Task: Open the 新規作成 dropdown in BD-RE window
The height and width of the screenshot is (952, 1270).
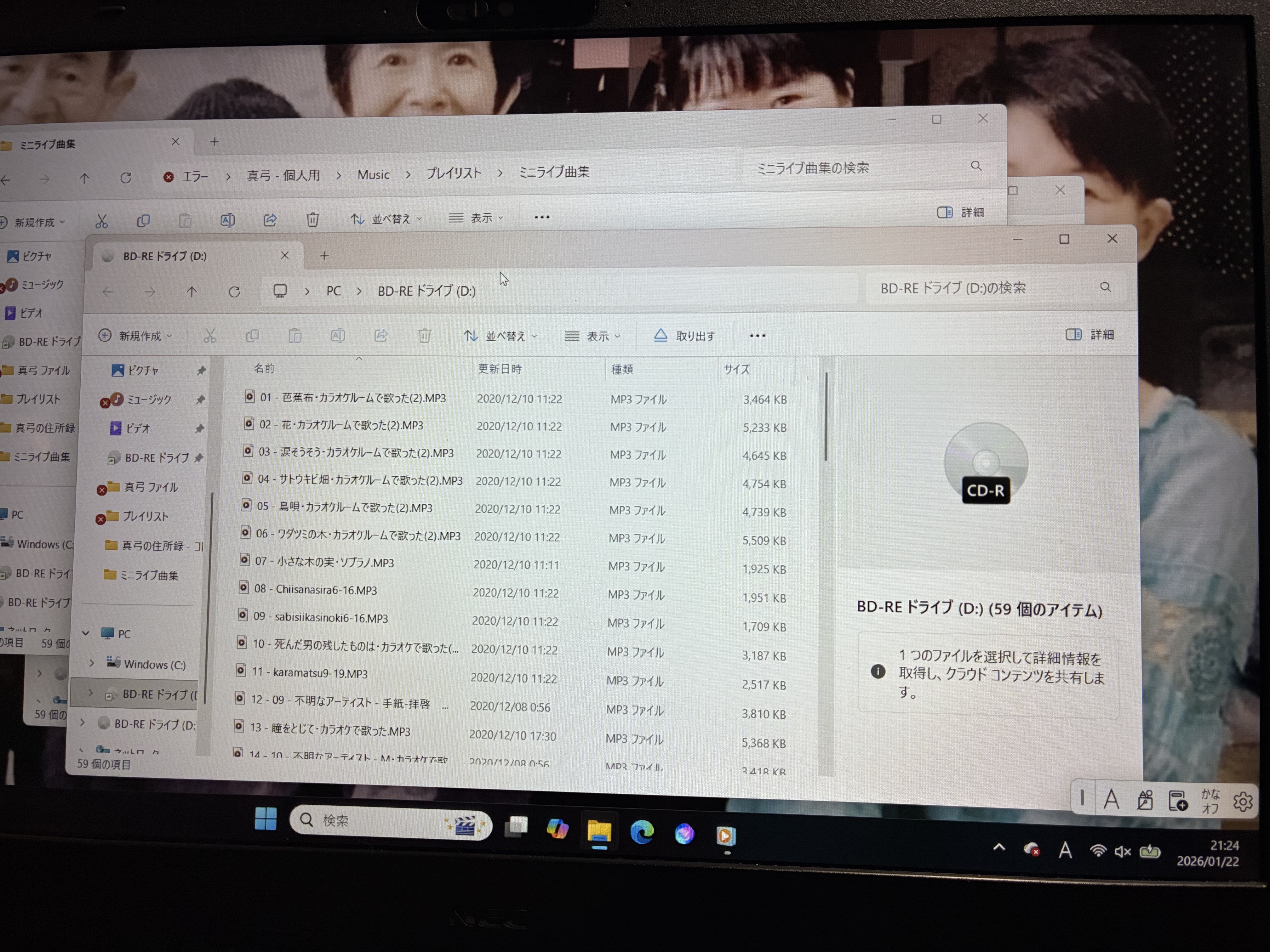Action: click(x=135, y=336)
